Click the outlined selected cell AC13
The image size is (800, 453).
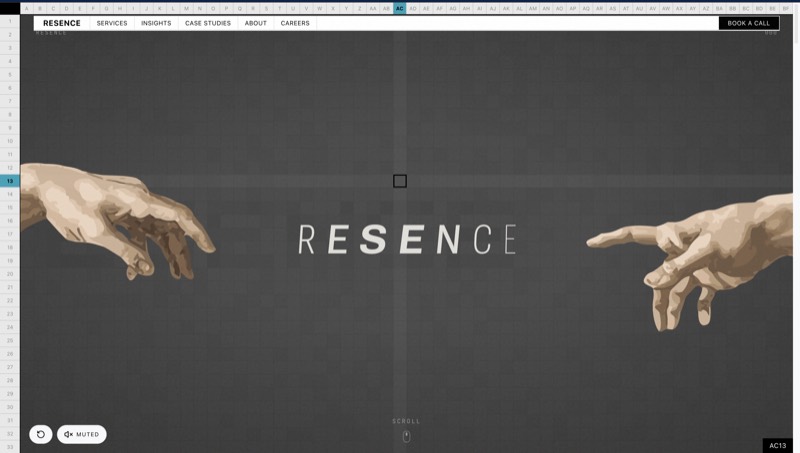[400, 181]
